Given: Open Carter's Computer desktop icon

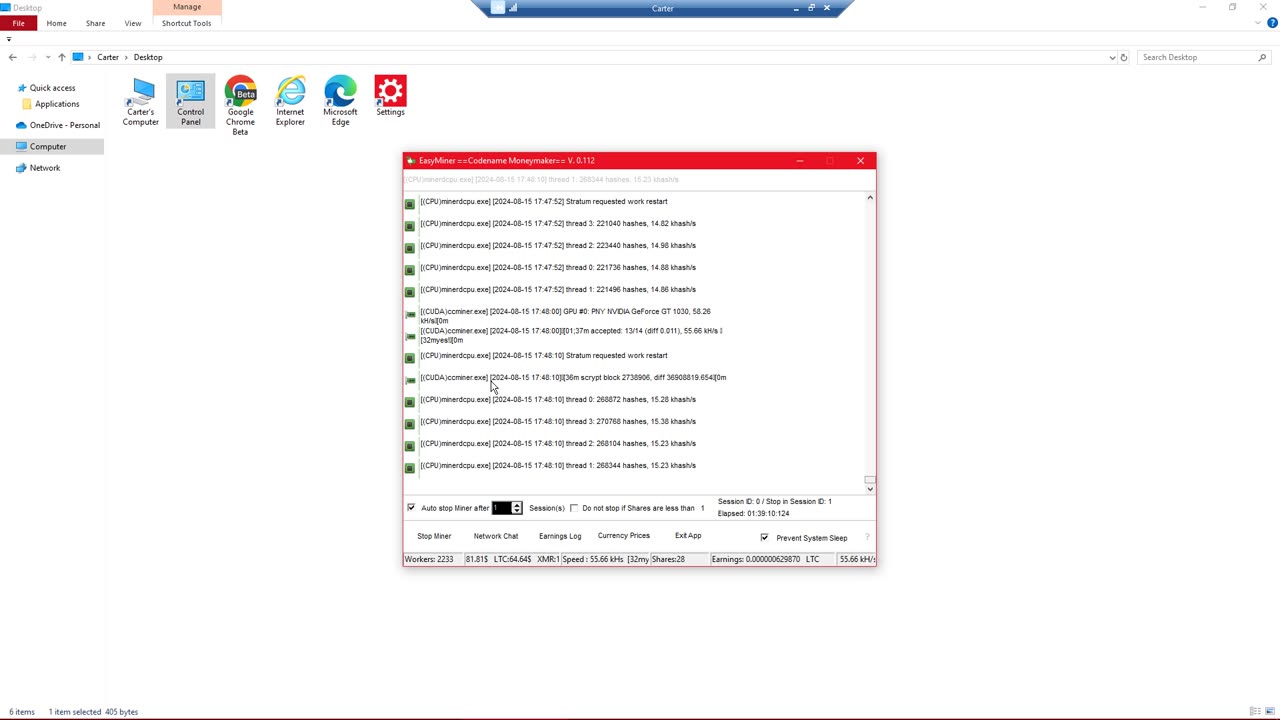Looking at the screenshot, I should pos(141,101).
